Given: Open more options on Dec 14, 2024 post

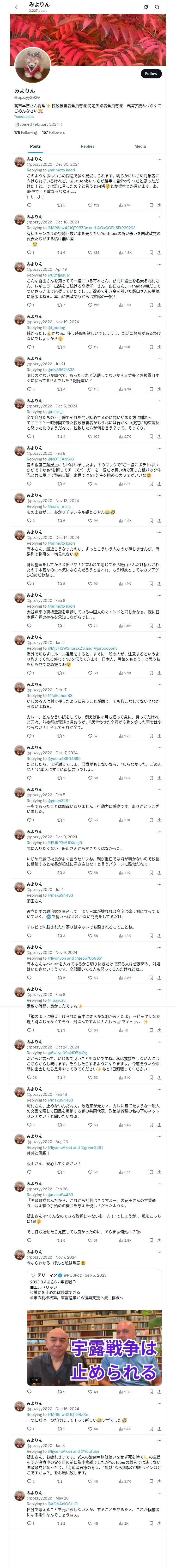Looking at the screenshot, I should [x=159, y=532].
